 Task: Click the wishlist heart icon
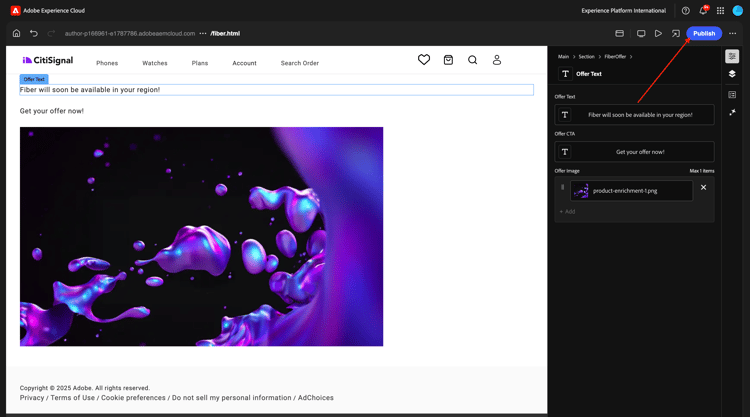[424, 60]
